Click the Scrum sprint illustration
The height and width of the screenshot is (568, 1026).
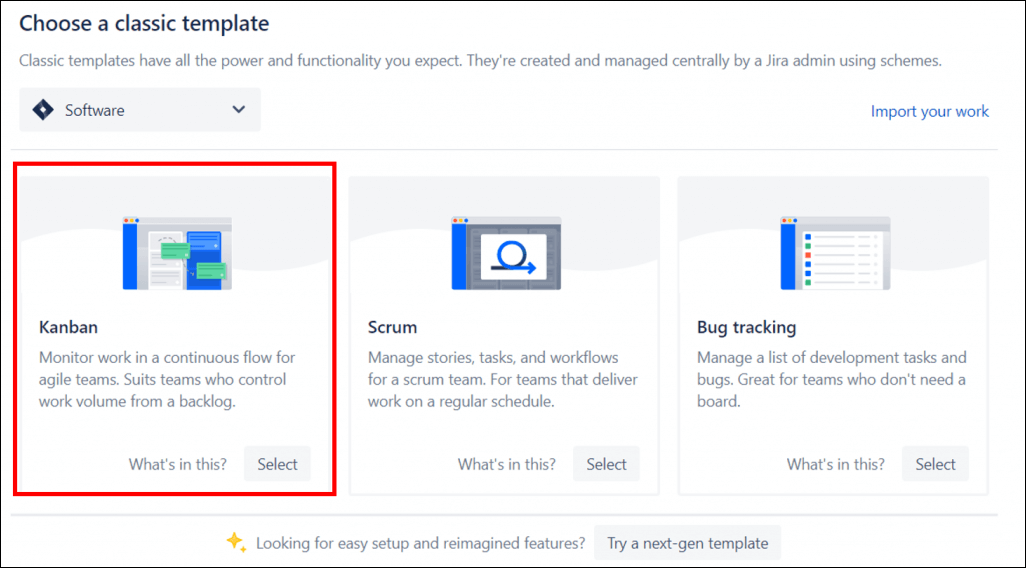pos(506,253)
